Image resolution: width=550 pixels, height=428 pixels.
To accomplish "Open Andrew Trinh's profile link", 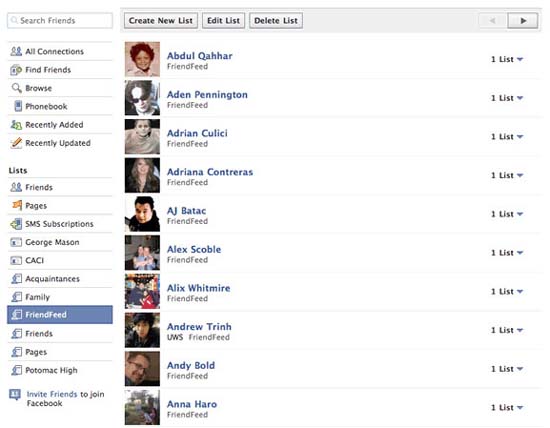I will (x=199, y=327).
